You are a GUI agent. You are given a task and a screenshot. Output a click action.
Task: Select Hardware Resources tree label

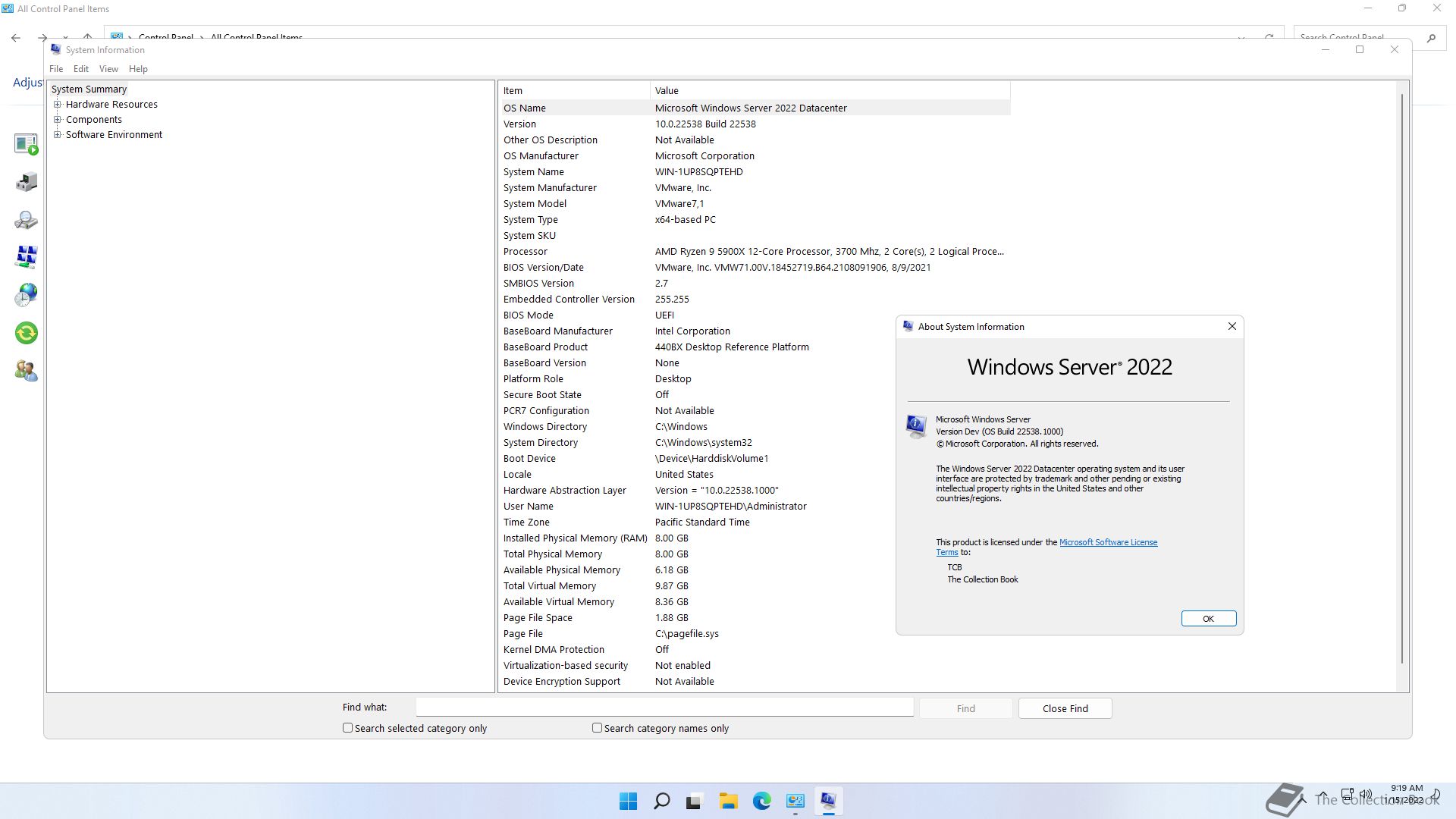[111, 105]
